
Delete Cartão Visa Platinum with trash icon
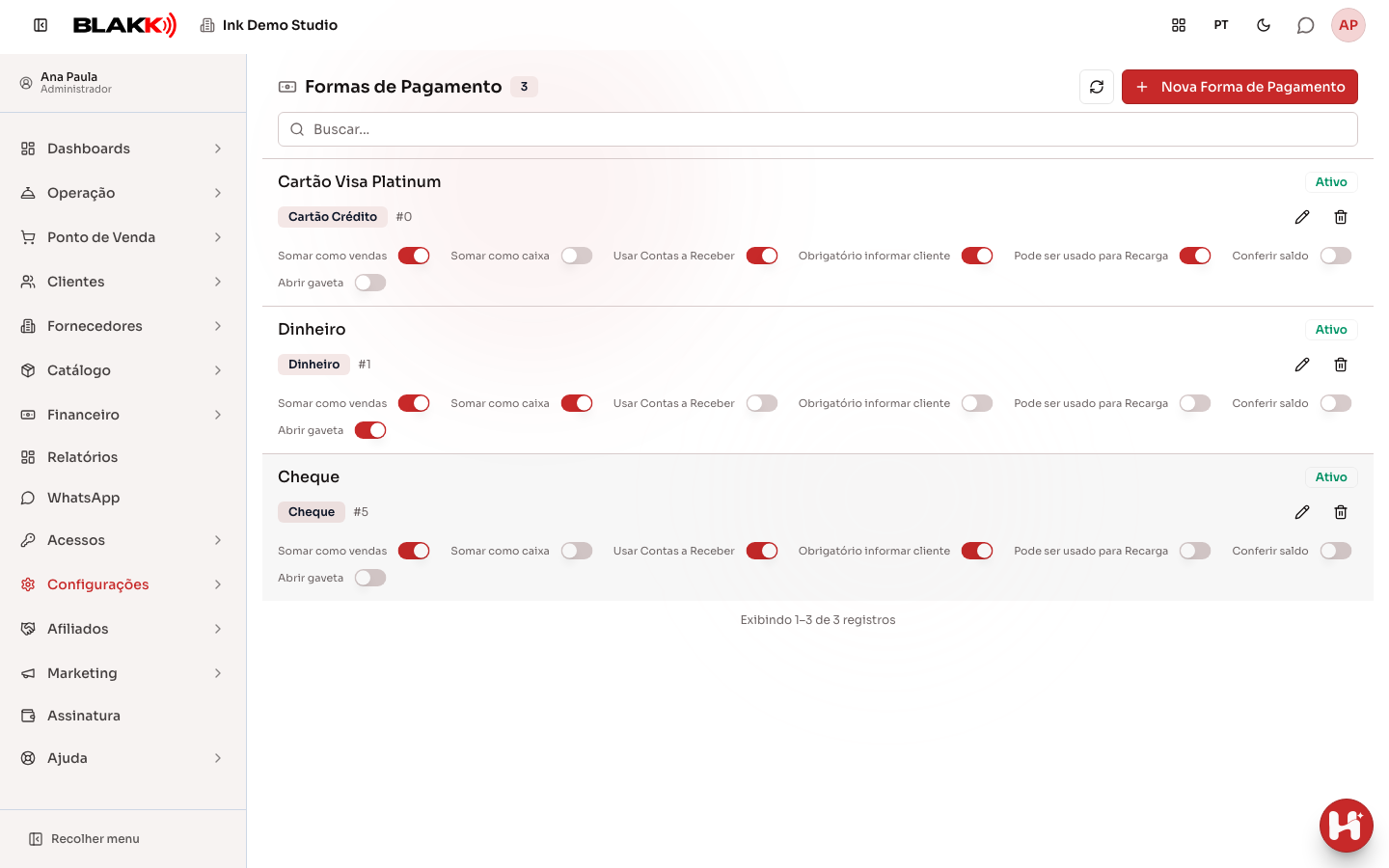(1341, 217)
